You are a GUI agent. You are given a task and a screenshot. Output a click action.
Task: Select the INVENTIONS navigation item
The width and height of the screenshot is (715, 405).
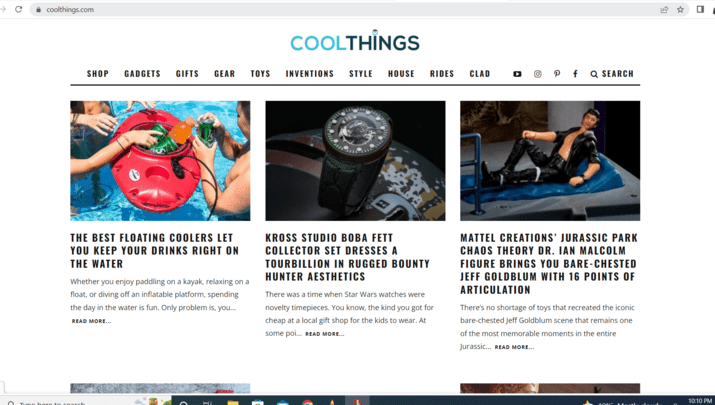(310, 74)
